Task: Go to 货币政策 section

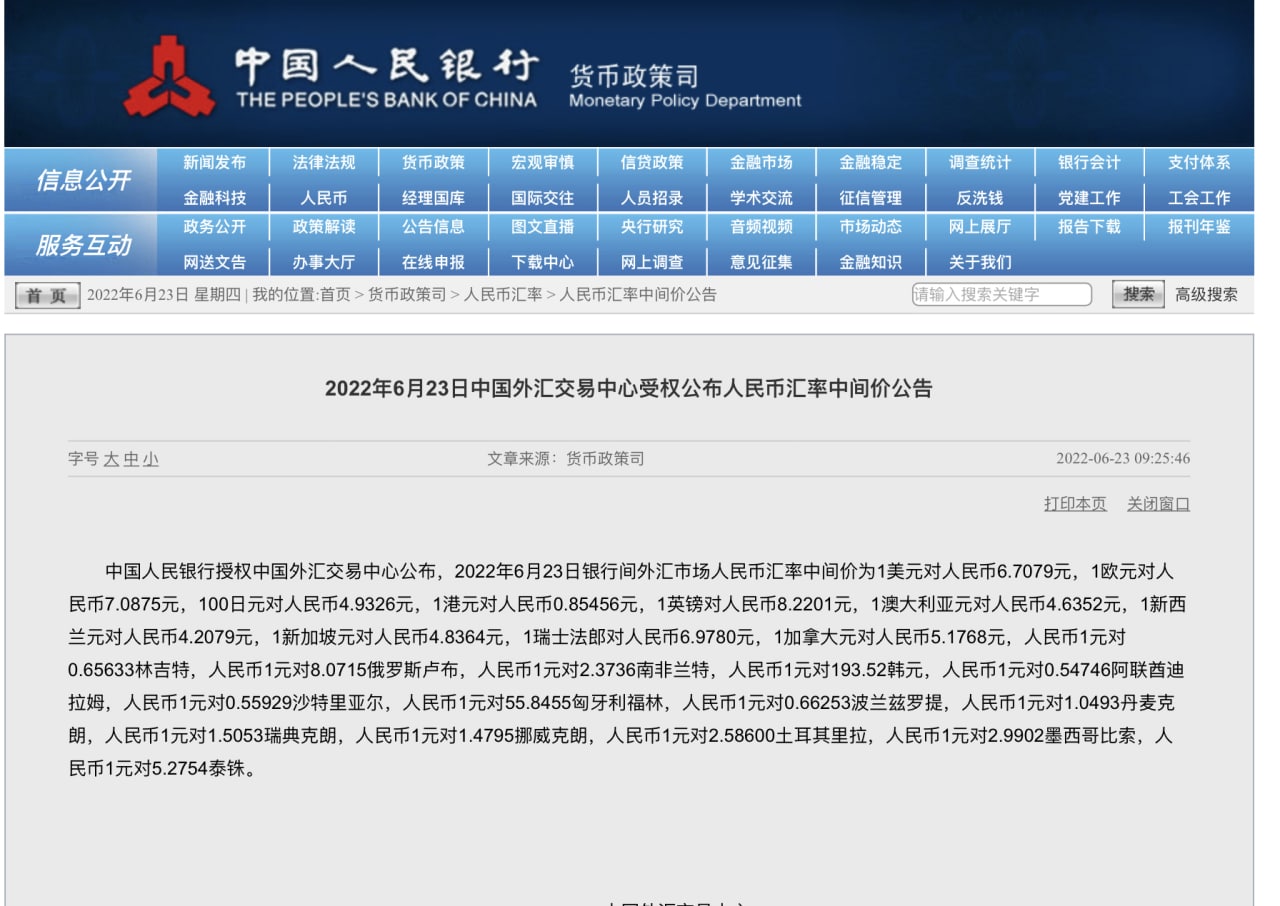Action: (x=433, y=162)
